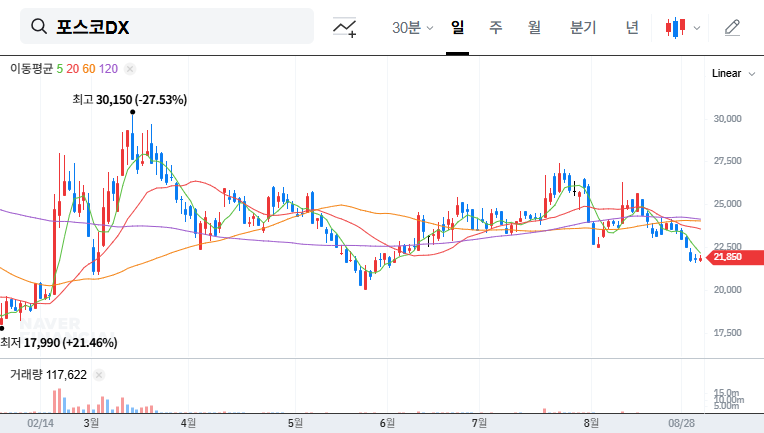The image size is (764, 433).
Task: Open the add indicator chart icon
Action: click(x=344, y=27)
